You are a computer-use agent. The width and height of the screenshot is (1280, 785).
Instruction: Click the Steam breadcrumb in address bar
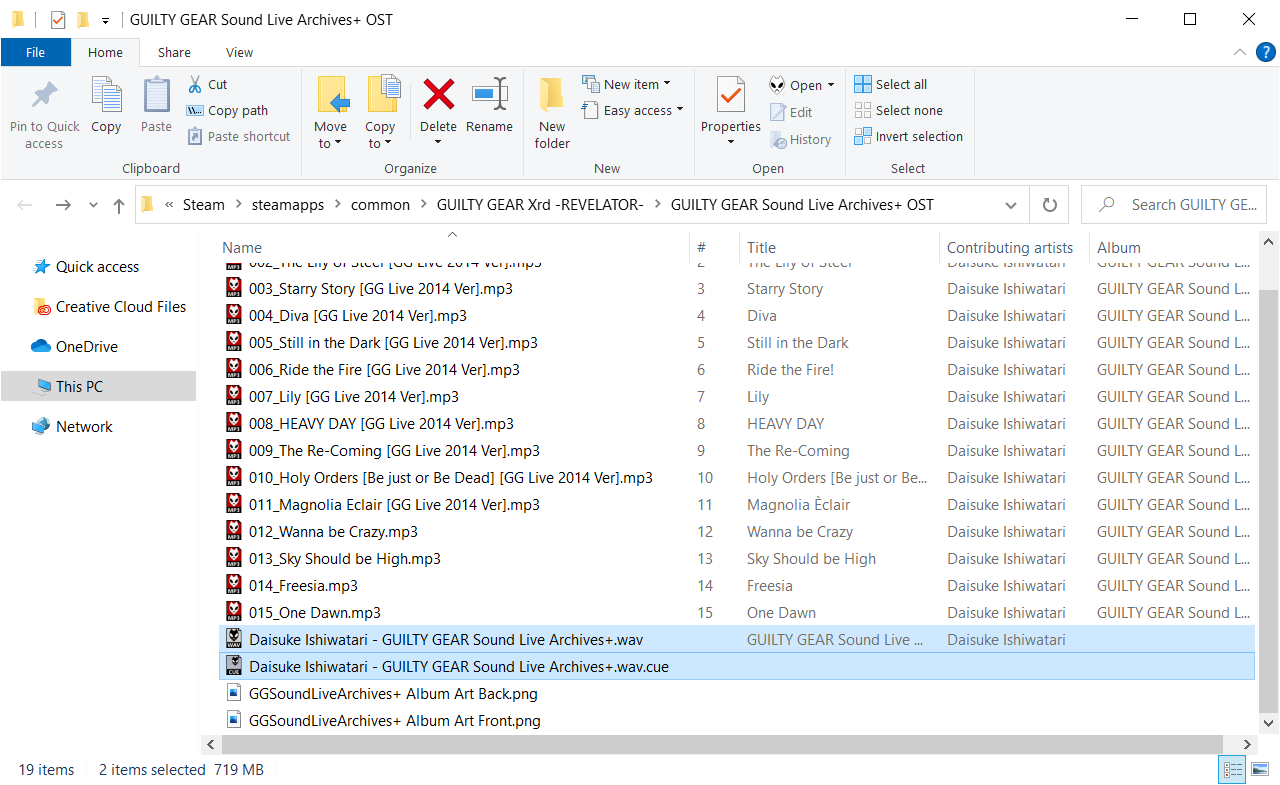point(204,205)
